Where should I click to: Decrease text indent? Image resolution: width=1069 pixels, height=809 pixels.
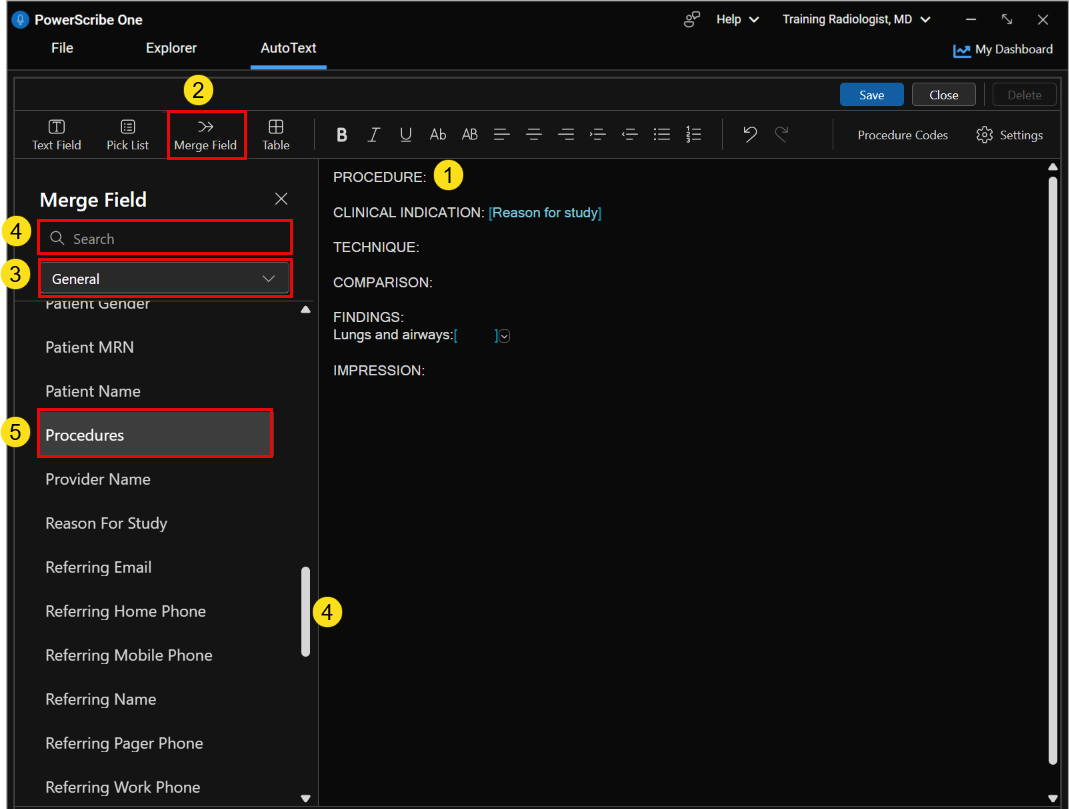tap(630, 135)
